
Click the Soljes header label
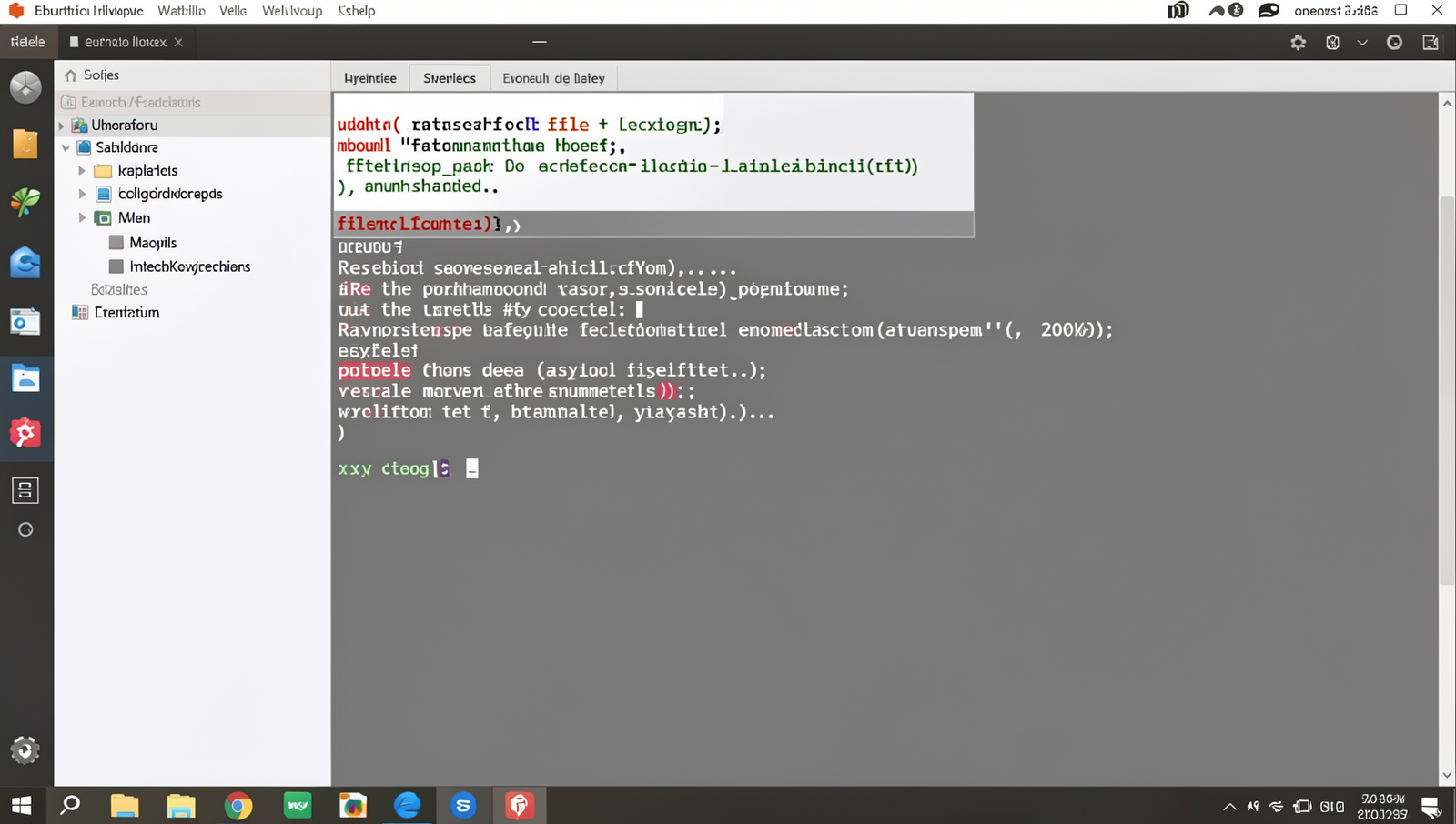coord(101,75)
